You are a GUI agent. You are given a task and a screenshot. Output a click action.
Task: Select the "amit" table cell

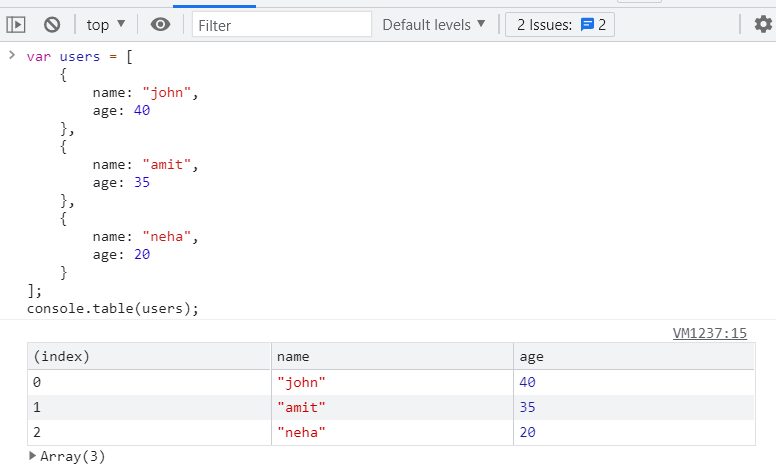(392, 408)
